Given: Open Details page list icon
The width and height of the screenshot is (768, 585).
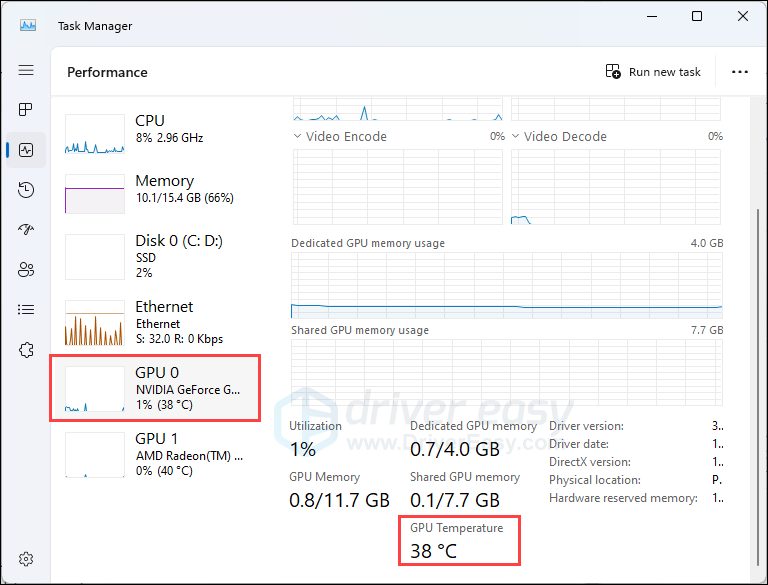Looking at the screenshot, I should point(26,309).
